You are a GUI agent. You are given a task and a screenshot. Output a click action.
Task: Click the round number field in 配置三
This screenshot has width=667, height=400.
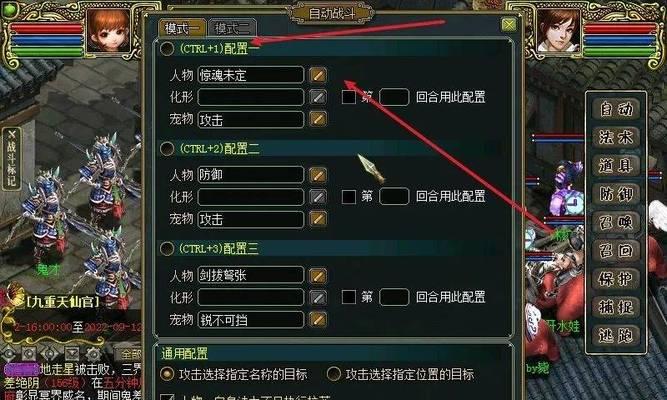point(394,297)
